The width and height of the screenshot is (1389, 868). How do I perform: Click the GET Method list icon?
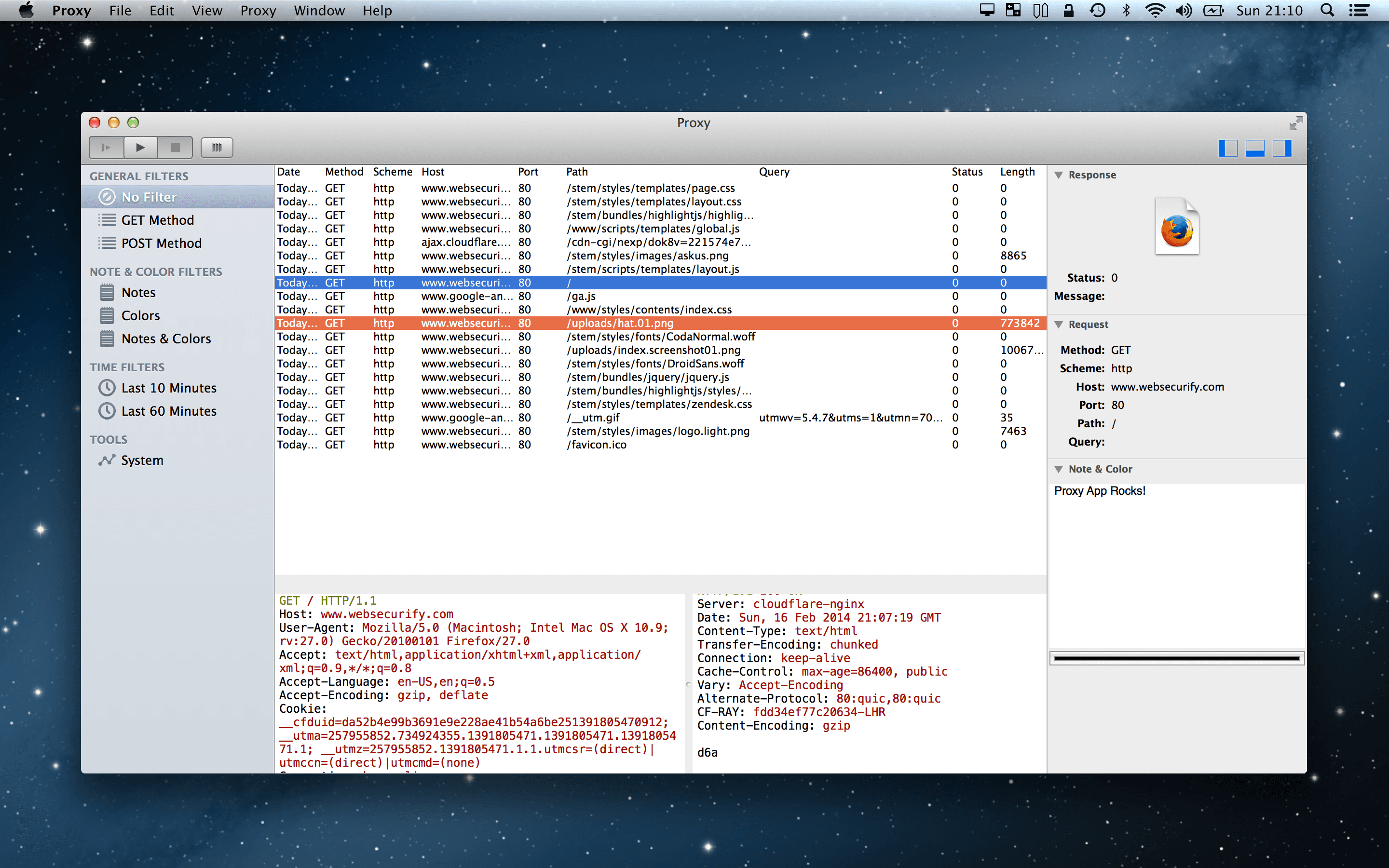107,220
